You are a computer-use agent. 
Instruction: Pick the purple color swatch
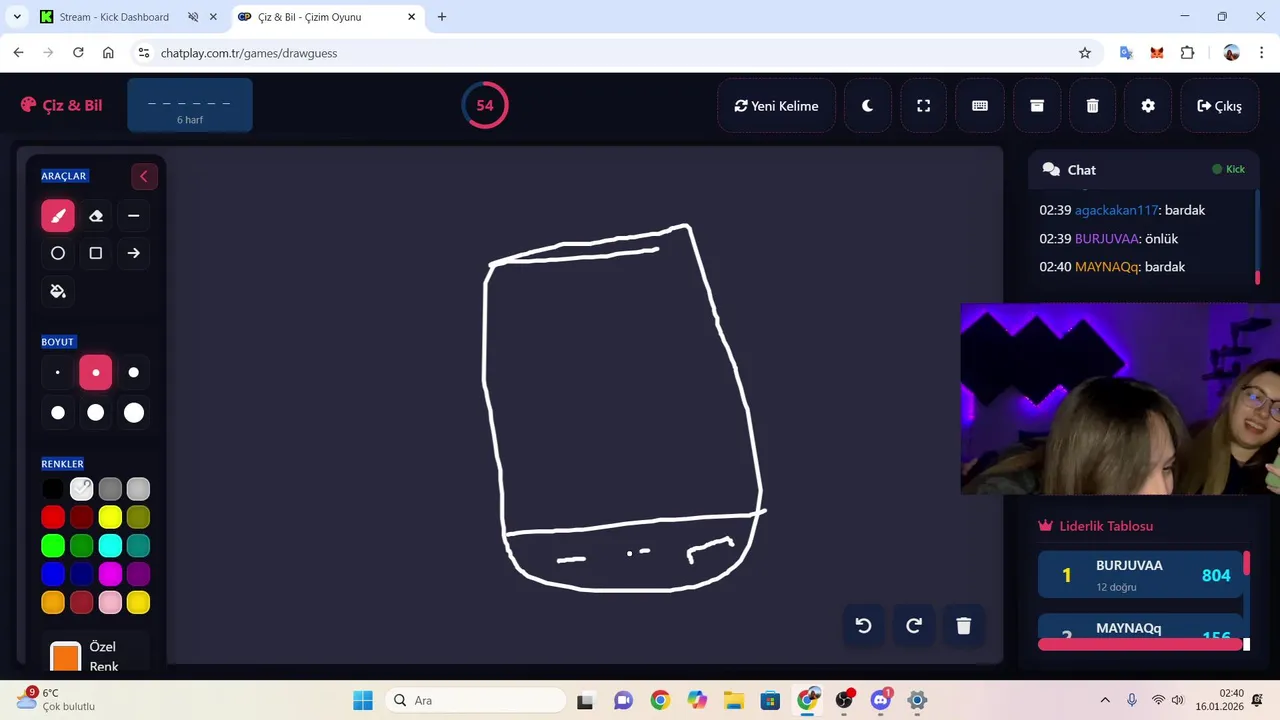tap(139, 574)
